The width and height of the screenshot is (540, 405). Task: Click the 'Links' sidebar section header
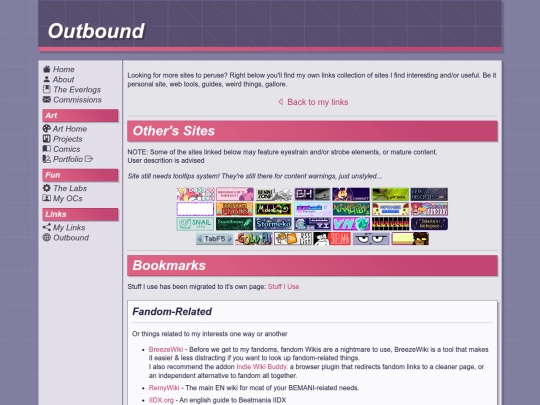pos(80,214)
